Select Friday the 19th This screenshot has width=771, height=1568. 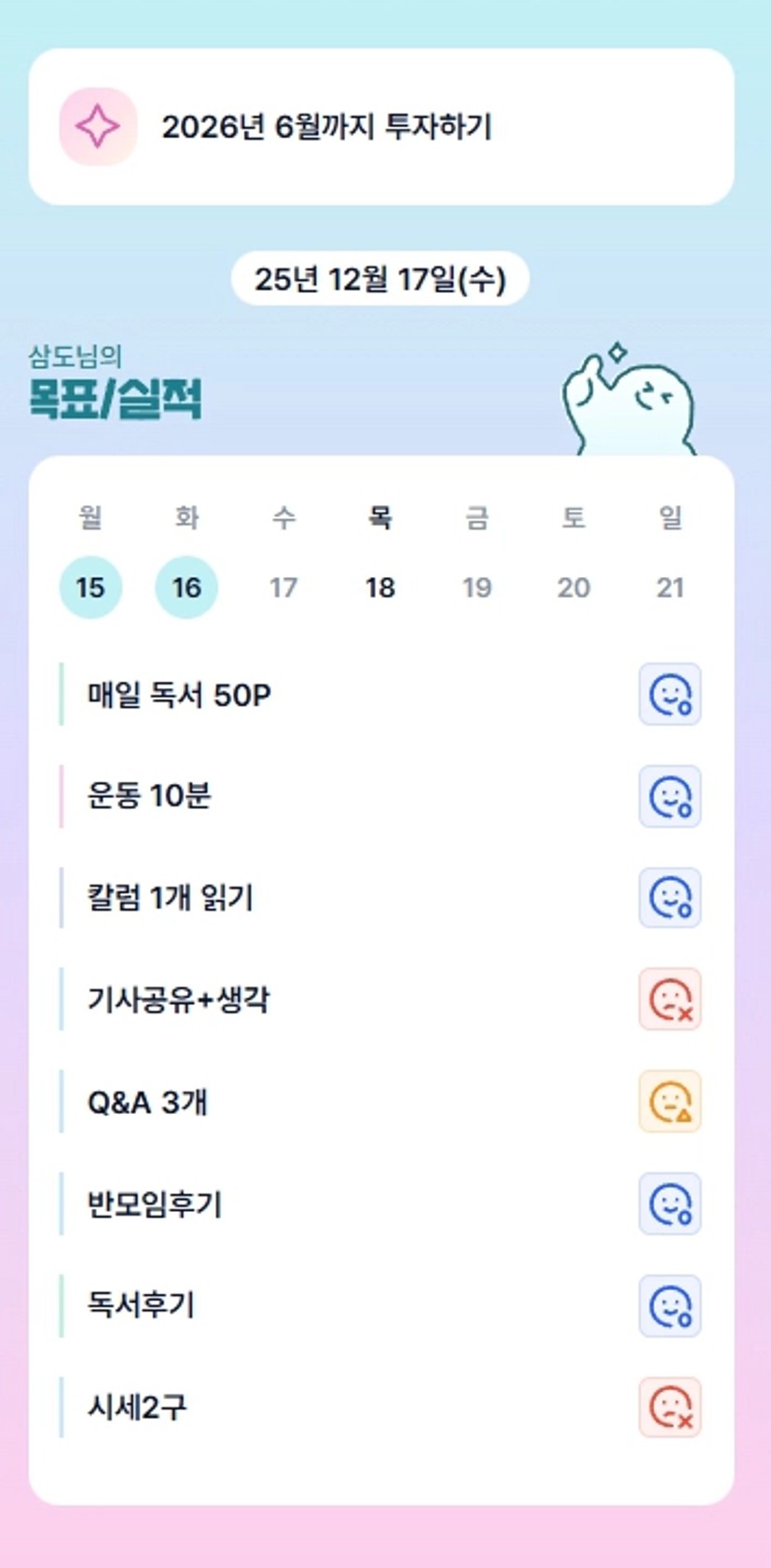click(x=476, y=587)
